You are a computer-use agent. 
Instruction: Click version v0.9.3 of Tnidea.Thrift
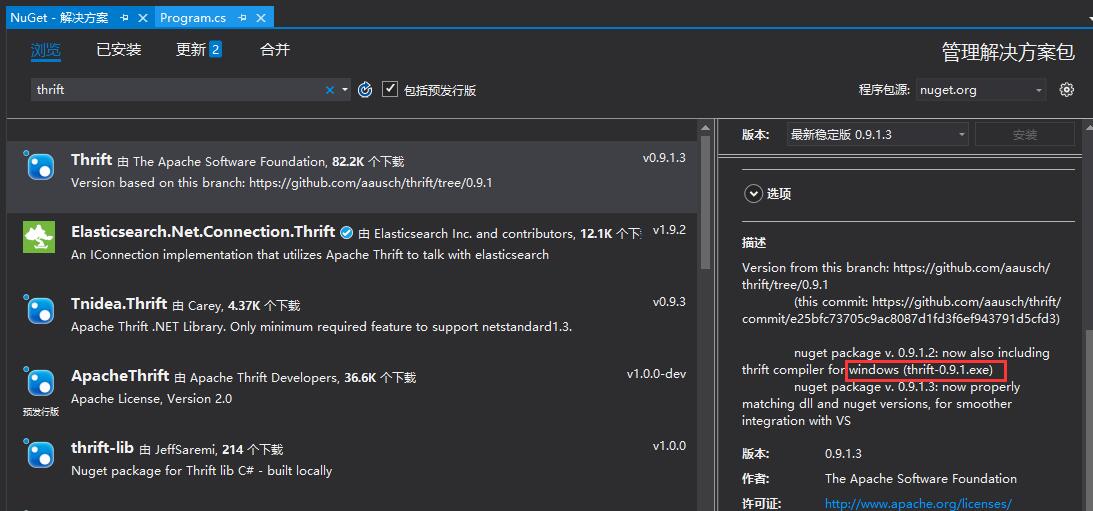(x=669, y=302)
